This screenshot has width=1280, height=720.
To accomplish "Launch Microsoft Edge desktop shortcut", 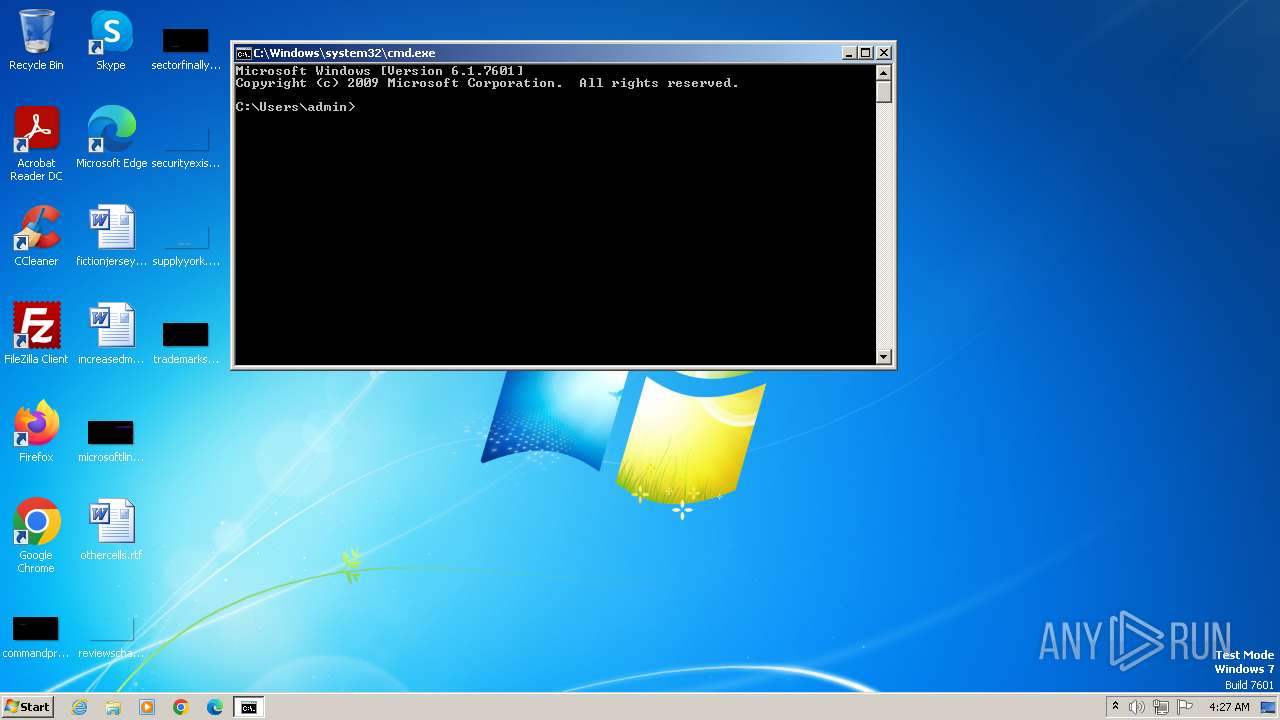I will 111,138.
